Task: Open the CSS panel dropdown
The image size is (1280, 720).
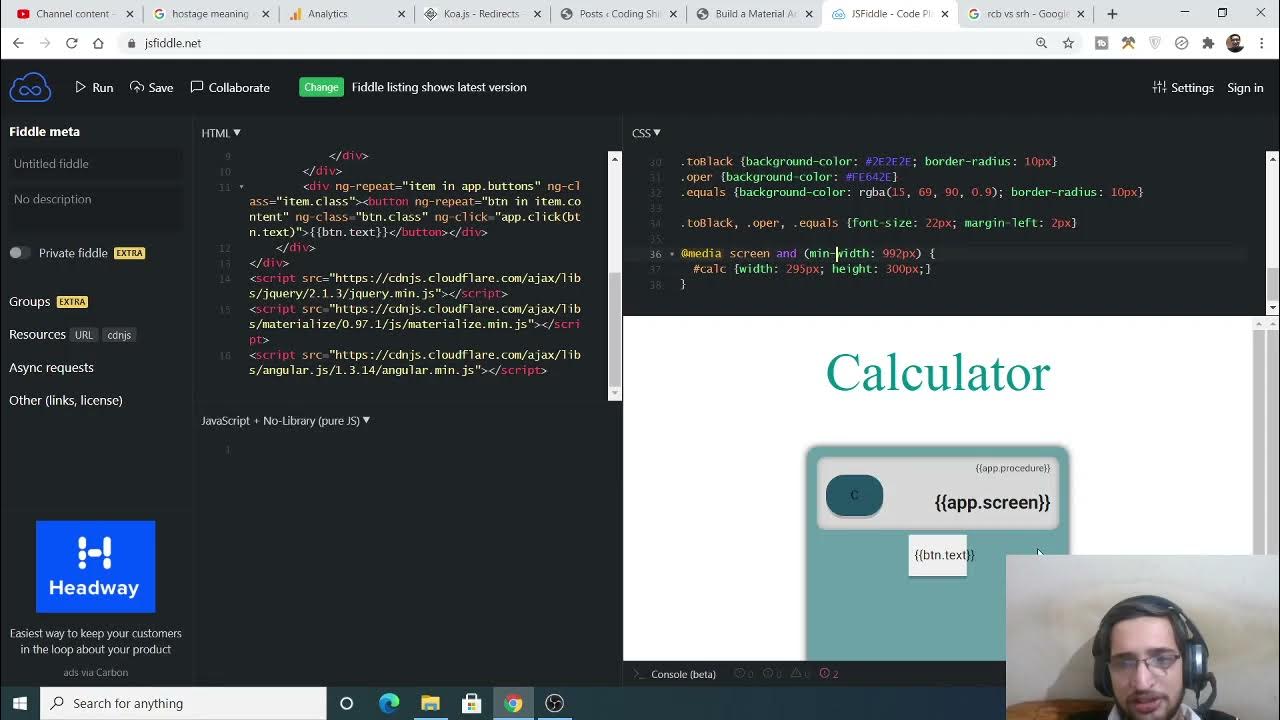Action: coord(646,133)
